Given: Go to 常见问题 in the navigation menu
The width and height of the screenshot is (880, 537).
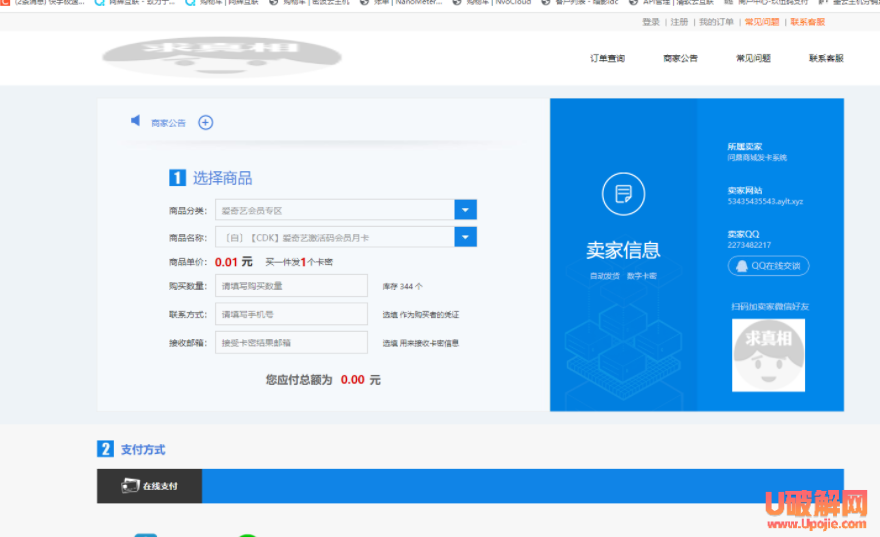Looking at the screenshot, I should [x=753, y=58].
